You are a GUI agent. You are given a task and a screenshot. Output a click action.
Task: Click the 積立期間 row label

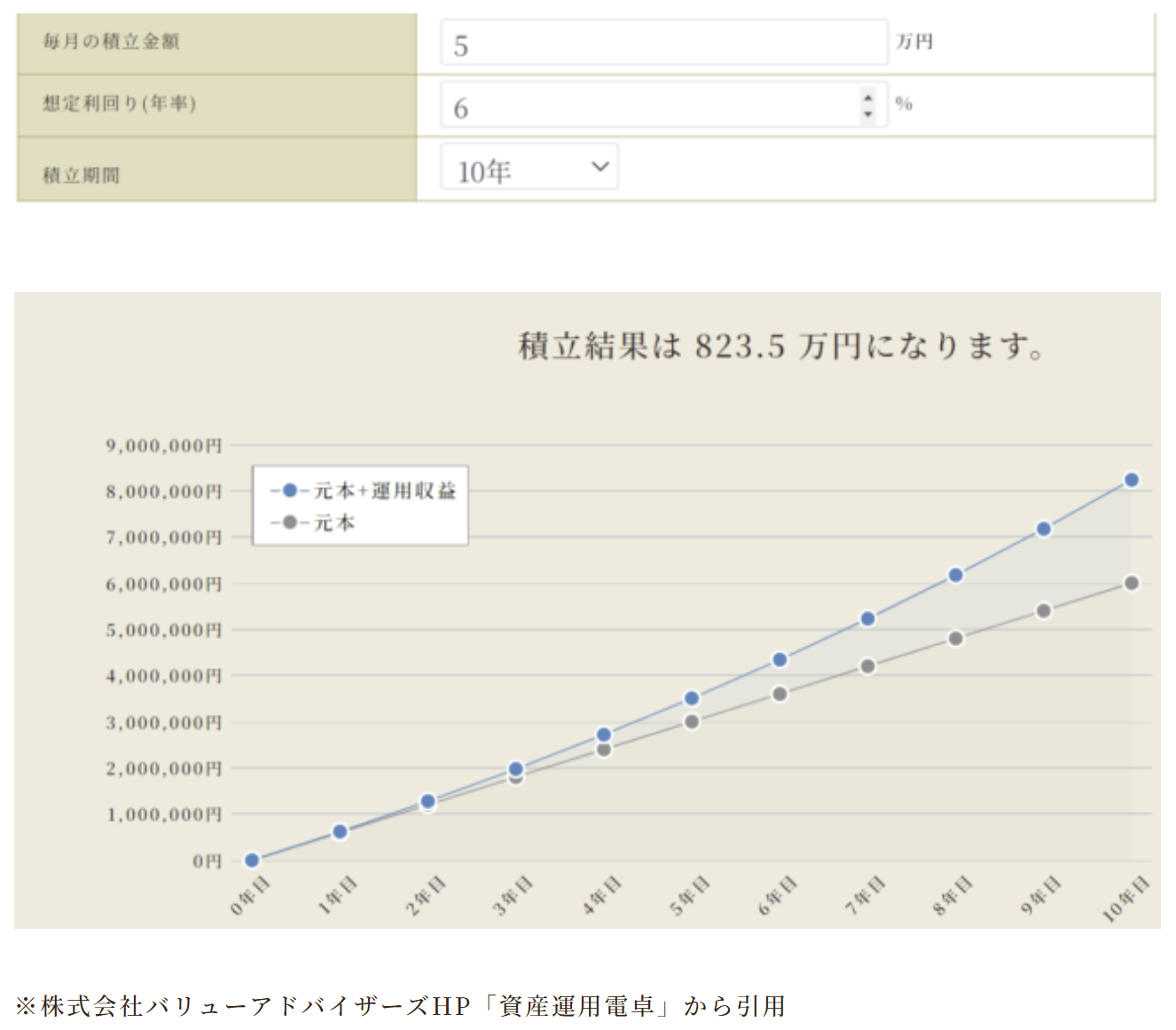coord(82,175)
